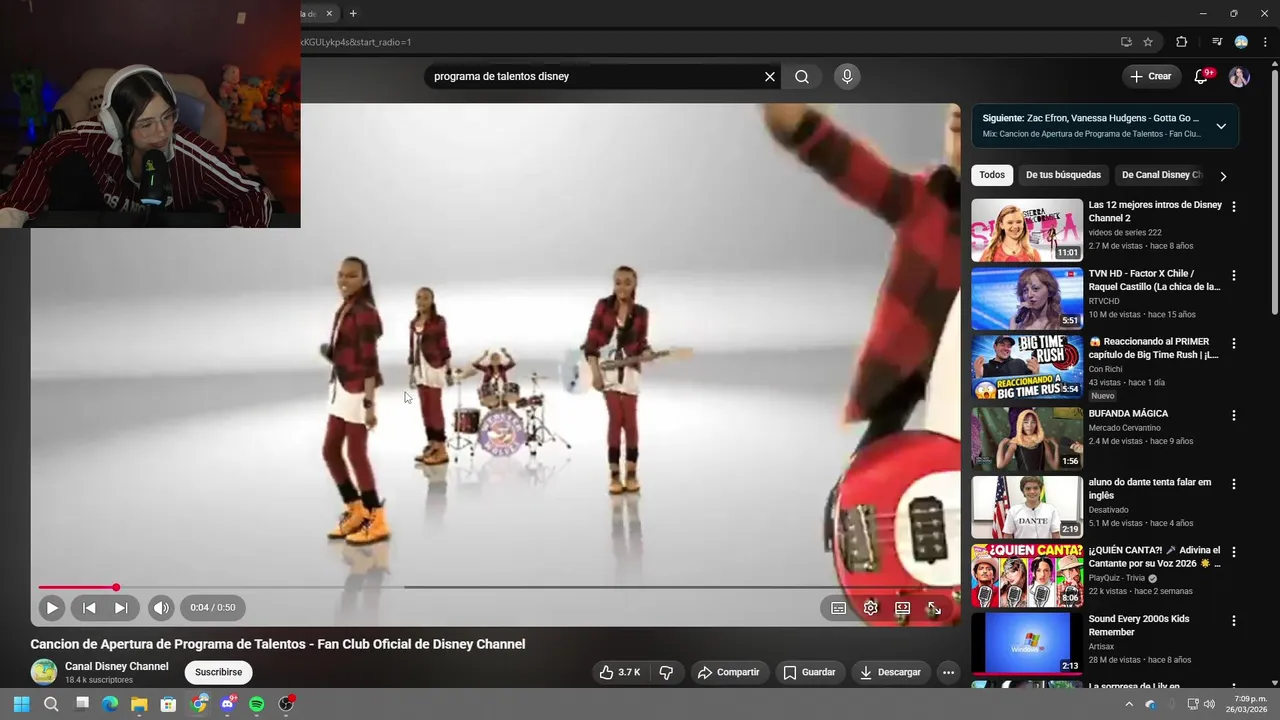Open more actions below the video
Image resolution: width=1280 pixels, height=720 pixels.
(x=948, y=672)
